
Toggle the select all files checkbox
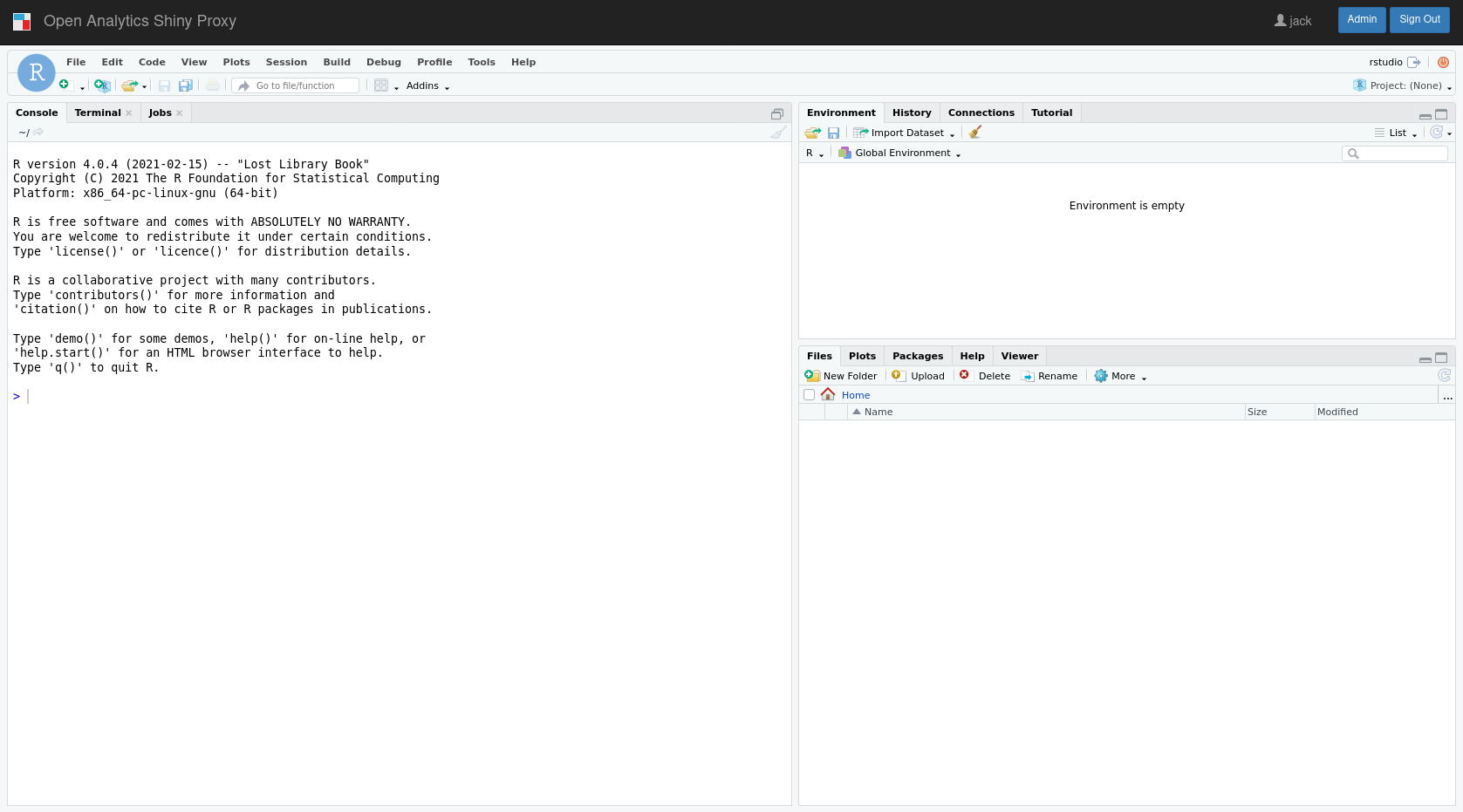[810, 394]
